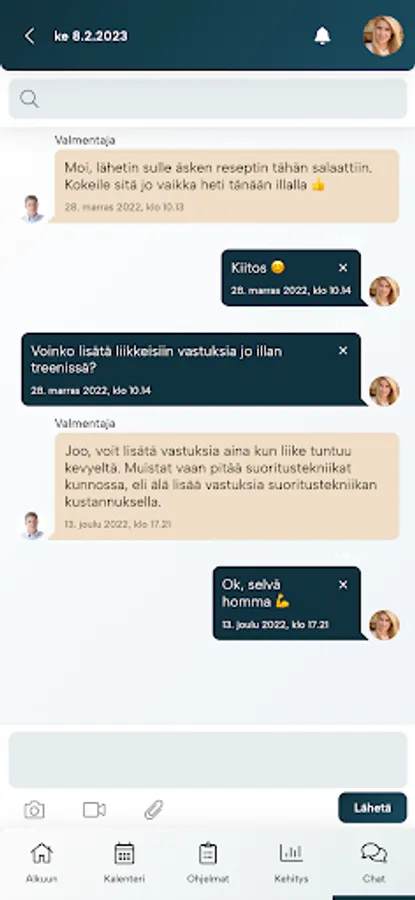Open the user profile photo in header
This screenshot has height=900, width=415.
pos(383,36)
